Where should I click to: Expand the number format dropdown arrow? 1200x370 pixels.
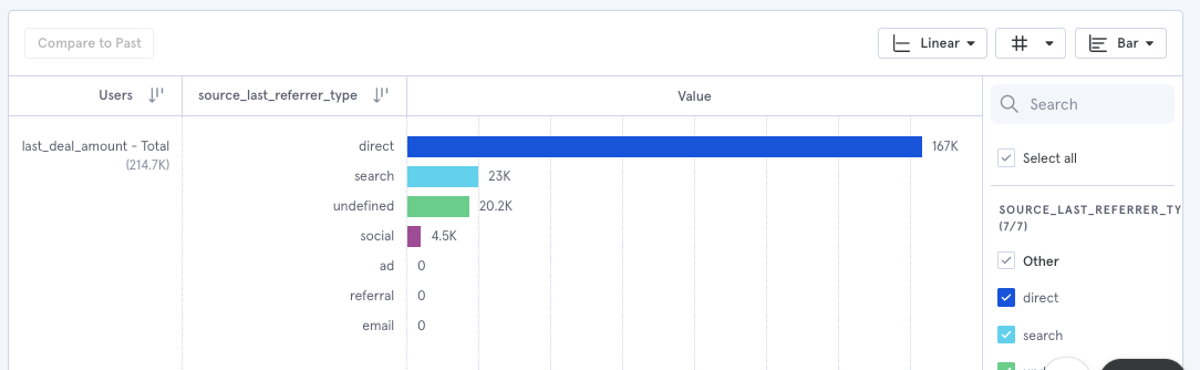[1048, 44]
